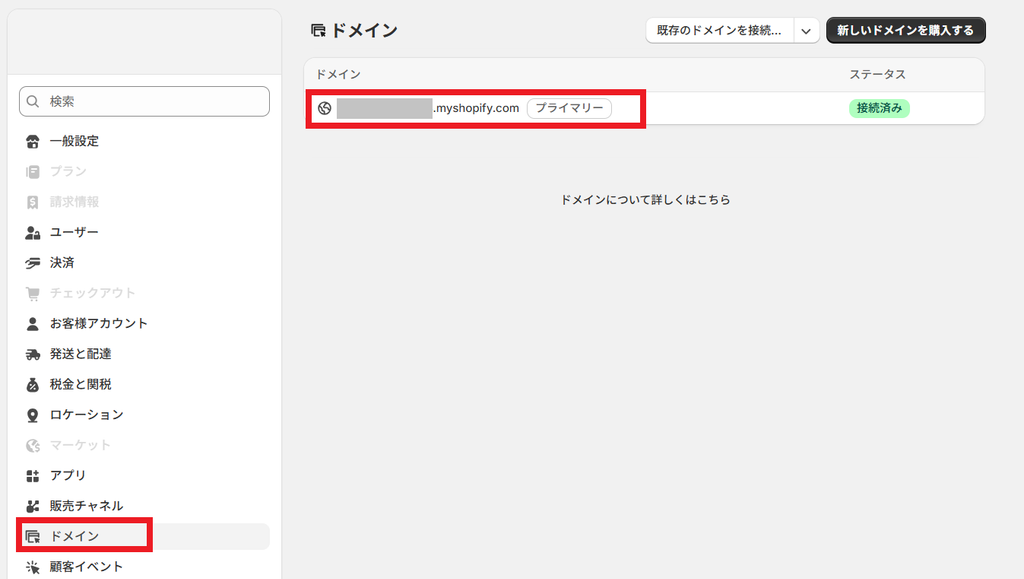
Task: Click the users icon beside ユーザー
Action: tap(33, 232)
